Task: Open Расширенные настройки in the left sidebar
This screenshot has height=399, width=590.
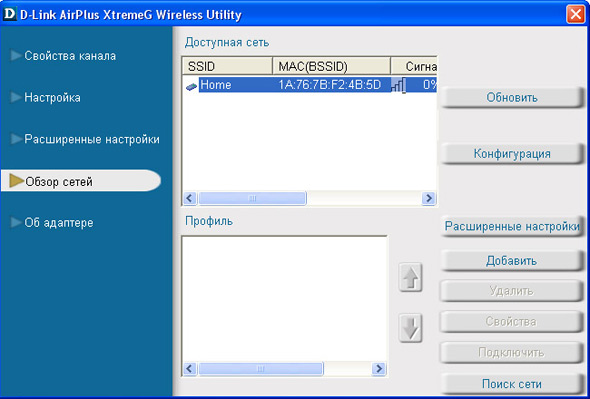Action: (x=92, y=139)
